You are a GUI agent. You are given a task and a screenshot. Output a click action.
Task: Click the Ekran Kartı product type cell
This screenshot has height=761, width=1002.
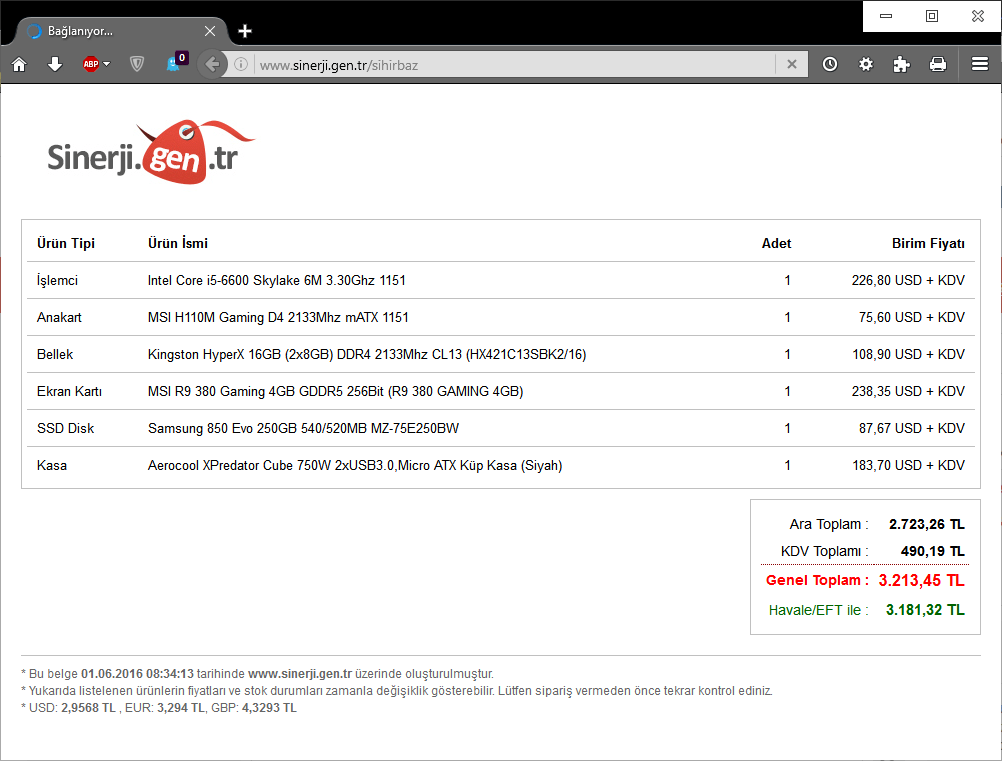(70, 392)
